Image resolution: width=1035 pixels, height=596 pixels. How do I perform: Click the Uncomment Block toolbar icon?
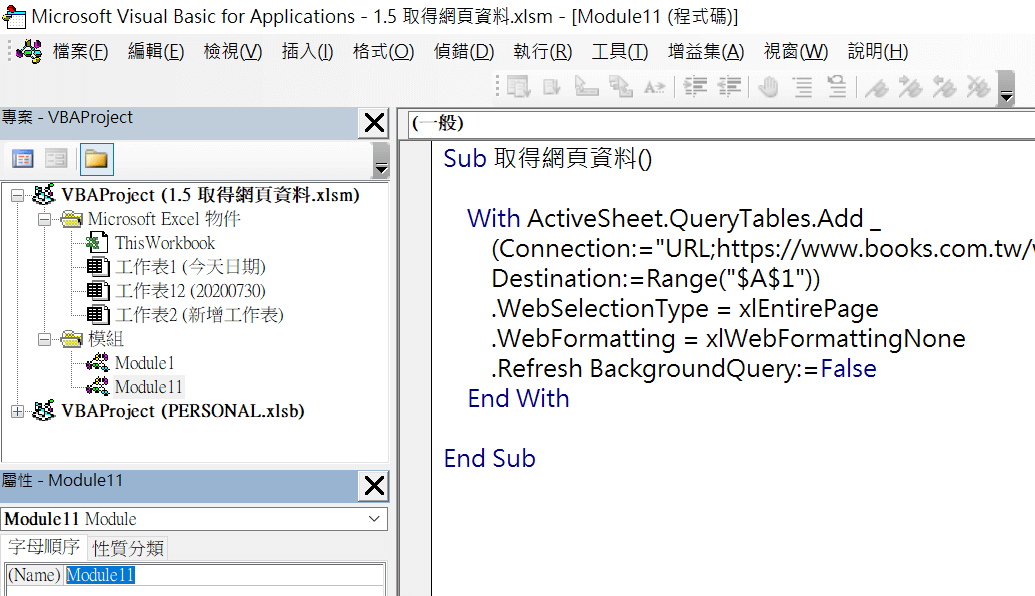[x=837, y=86]
